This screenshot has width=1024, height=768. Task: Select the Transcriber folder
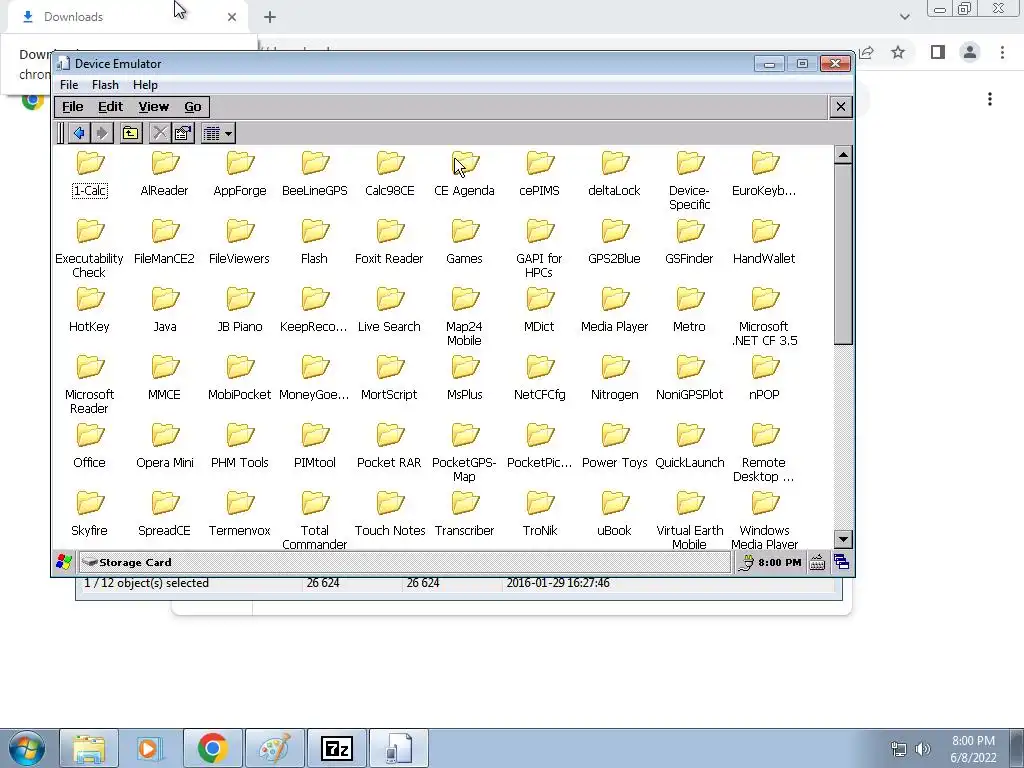[464, 513]
